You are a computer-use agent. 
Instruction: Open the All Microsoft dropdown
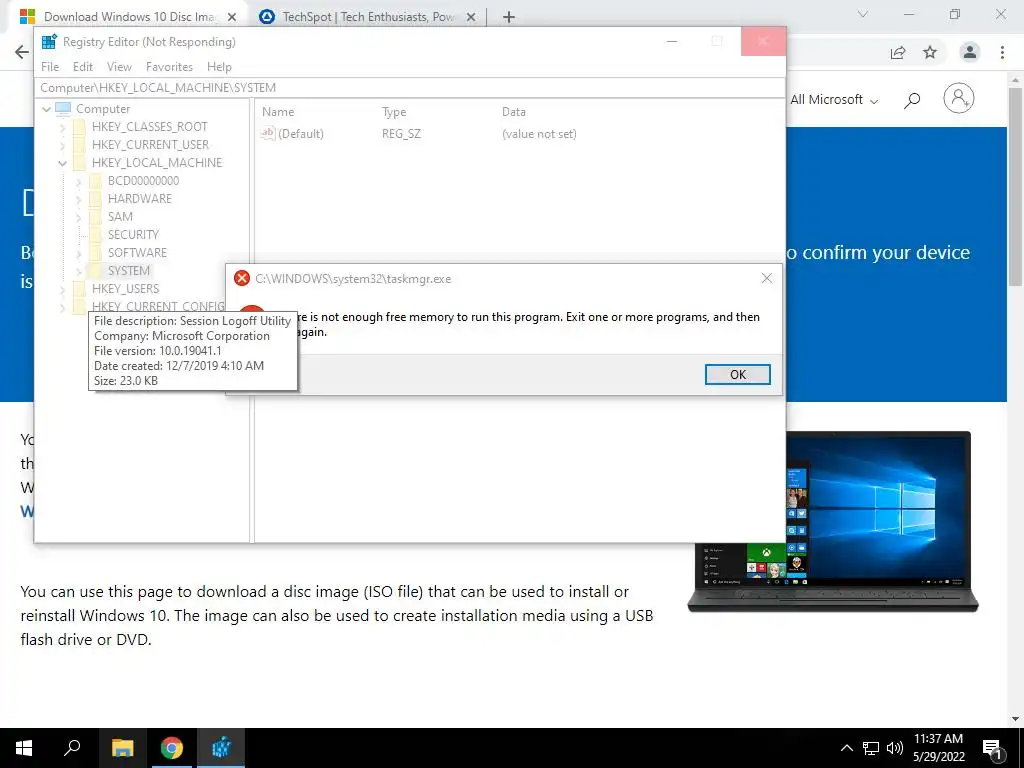pos(834,100)
